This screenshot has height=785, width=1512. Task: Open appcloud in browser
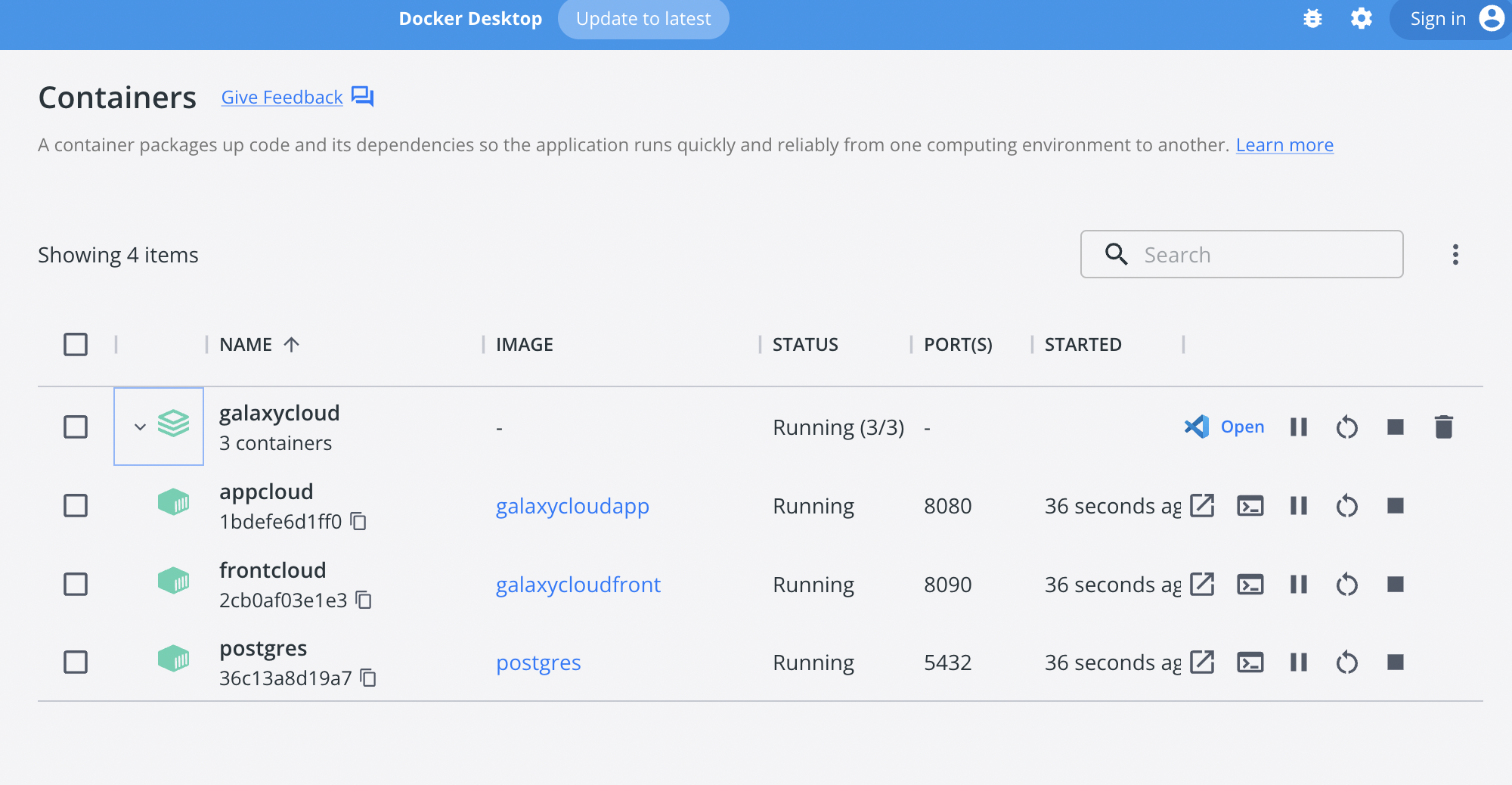(1202, 505)
